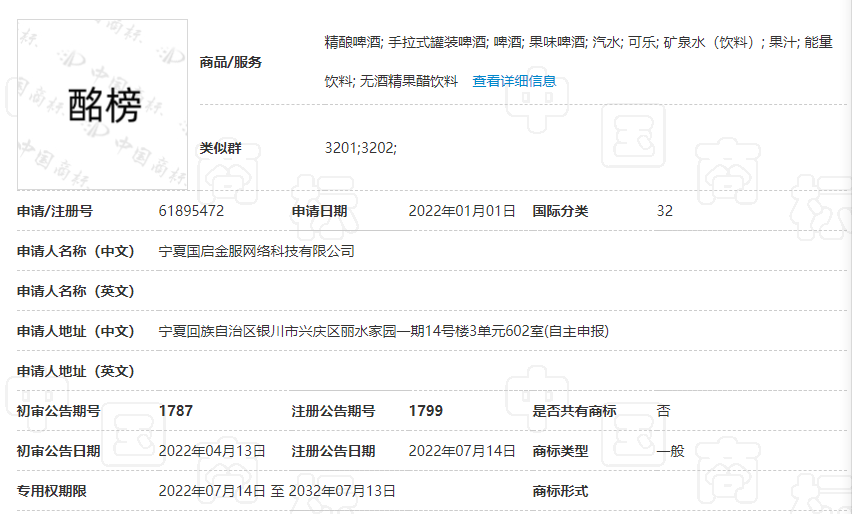Screen dimensions: 852x514
Task: Select the application number 61895472
Action: [191, 211]
